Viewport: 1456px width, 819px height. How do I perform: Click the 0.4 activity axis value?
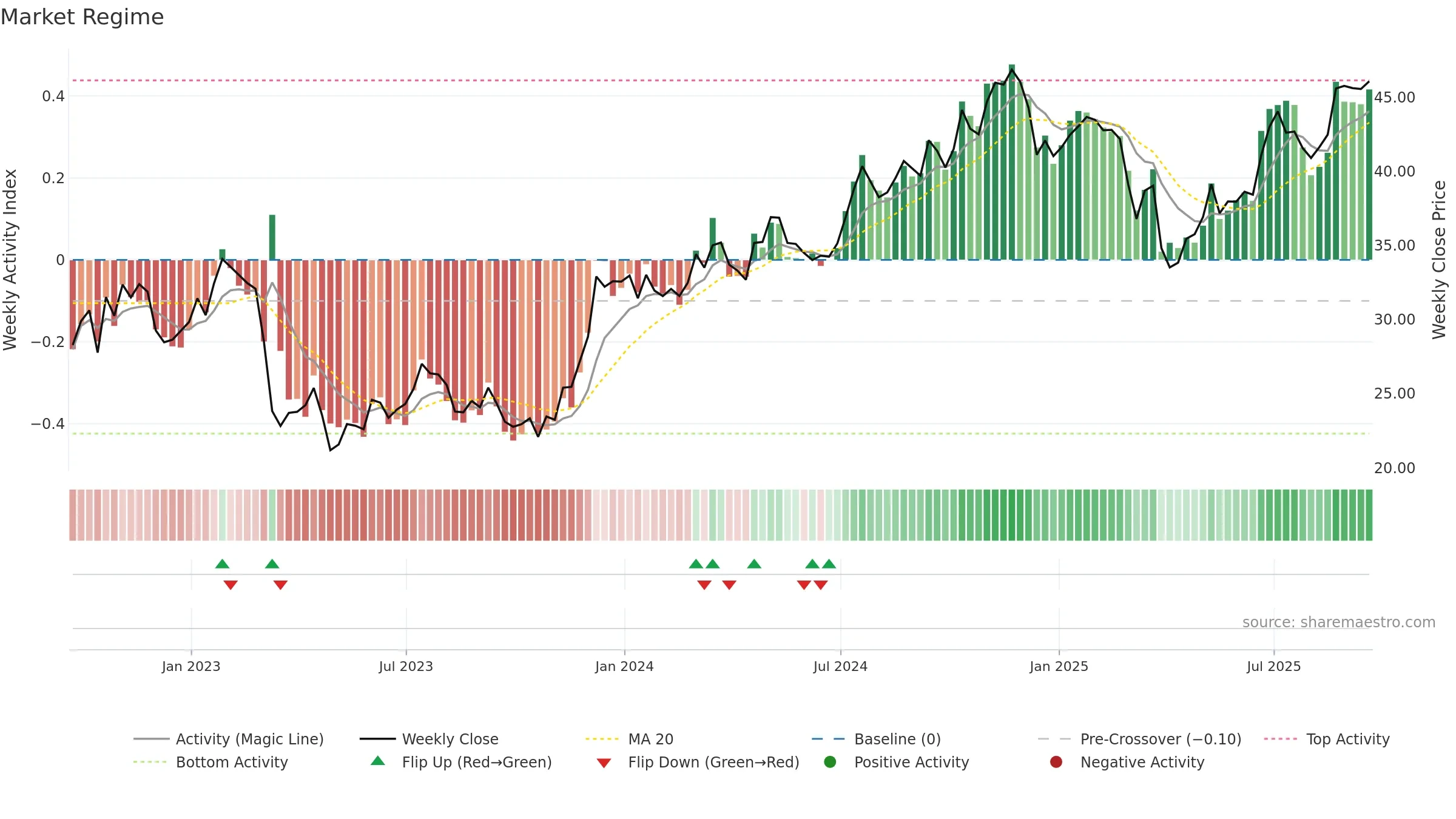click(x=53, y=96)
